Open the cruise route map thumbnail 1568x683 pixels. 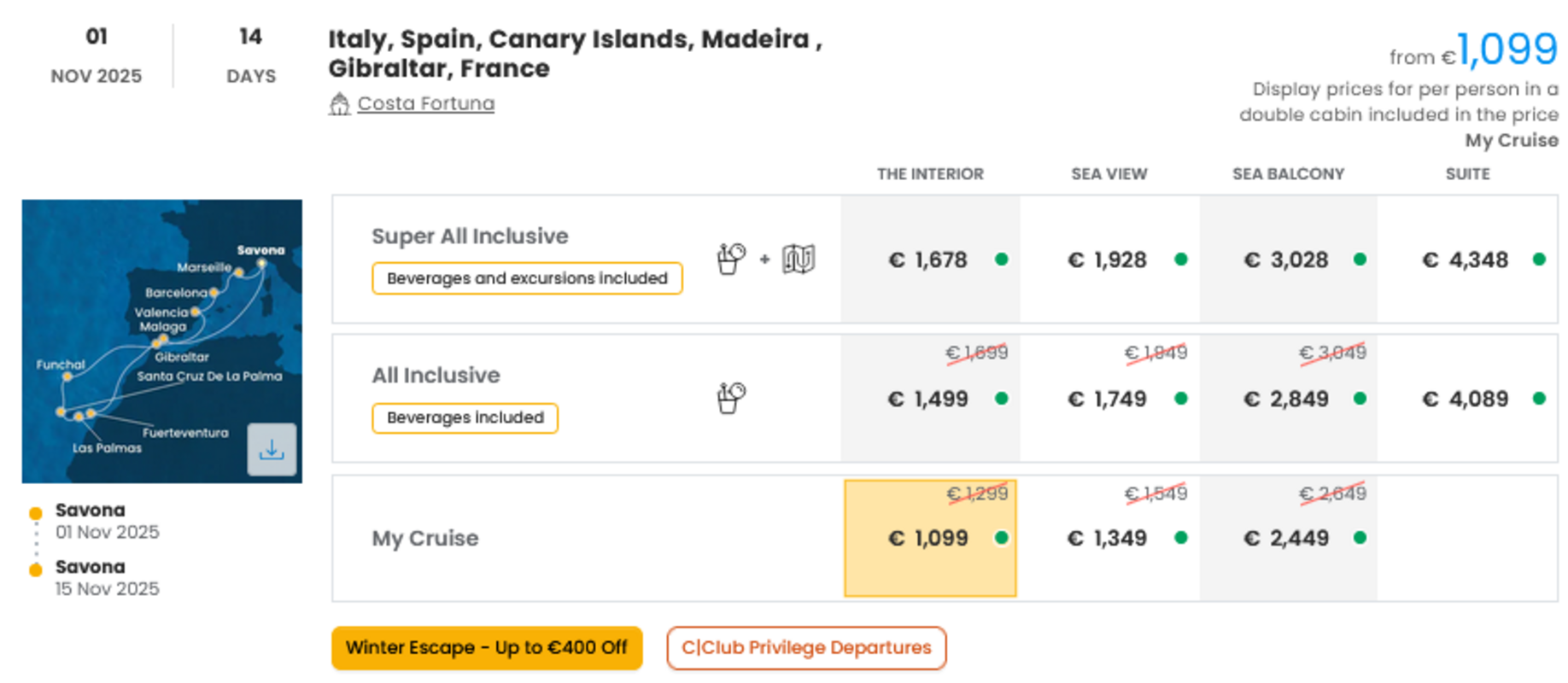click(162, 341)
